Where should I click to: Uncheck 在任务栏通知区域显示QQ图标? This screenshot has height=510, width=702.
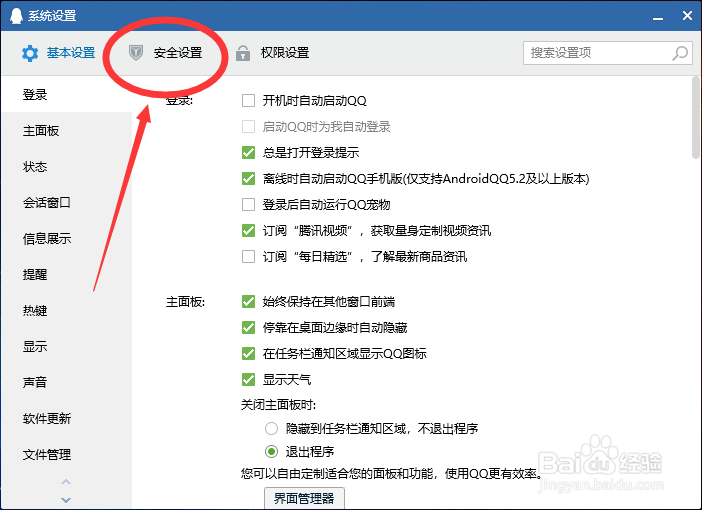click(x=248, y=353)
